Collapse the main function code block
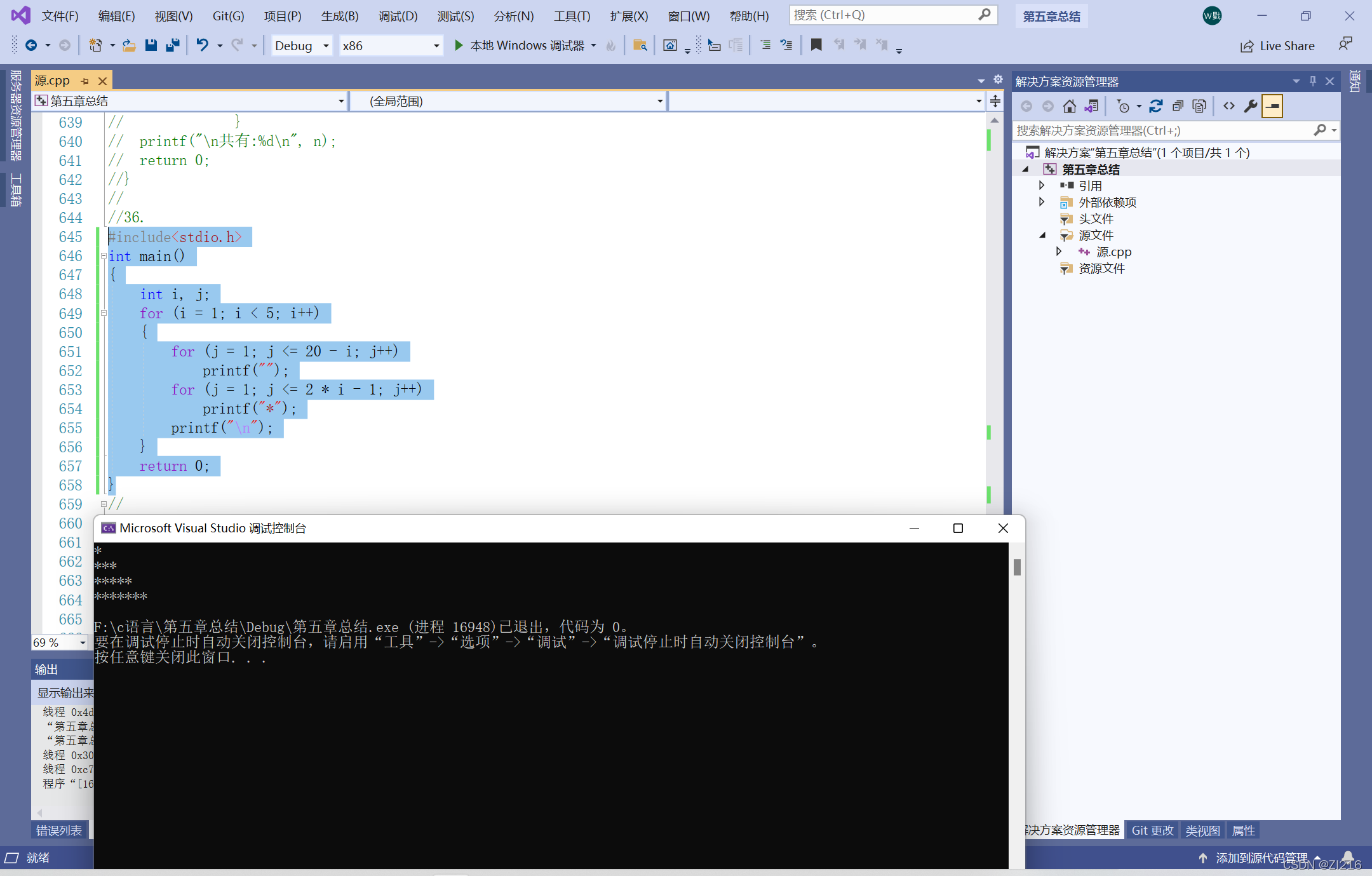Image resolution: width=1372 pixels, height=876 pixels. (x=104, y=256)
